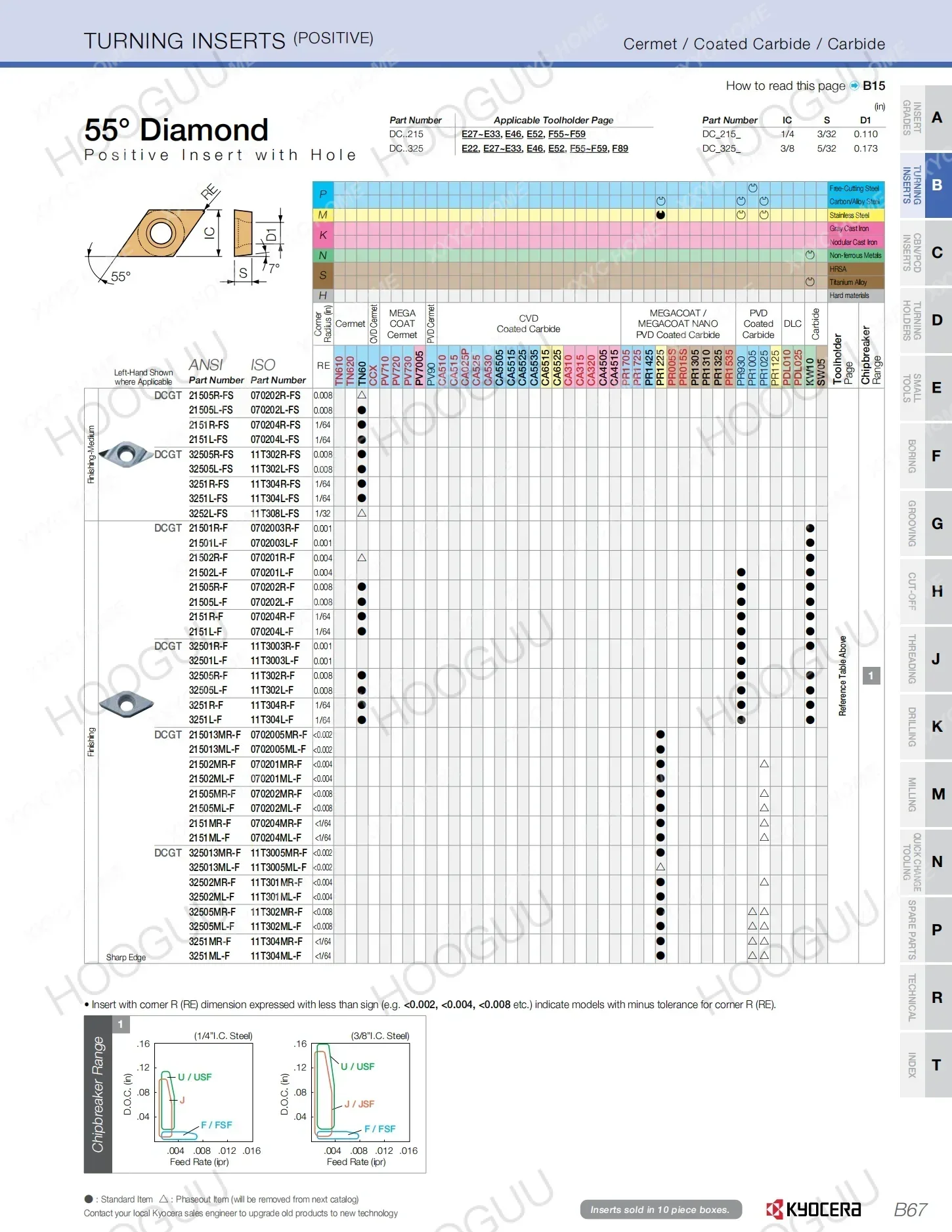Open section J Threading tab

click(925, 659)
